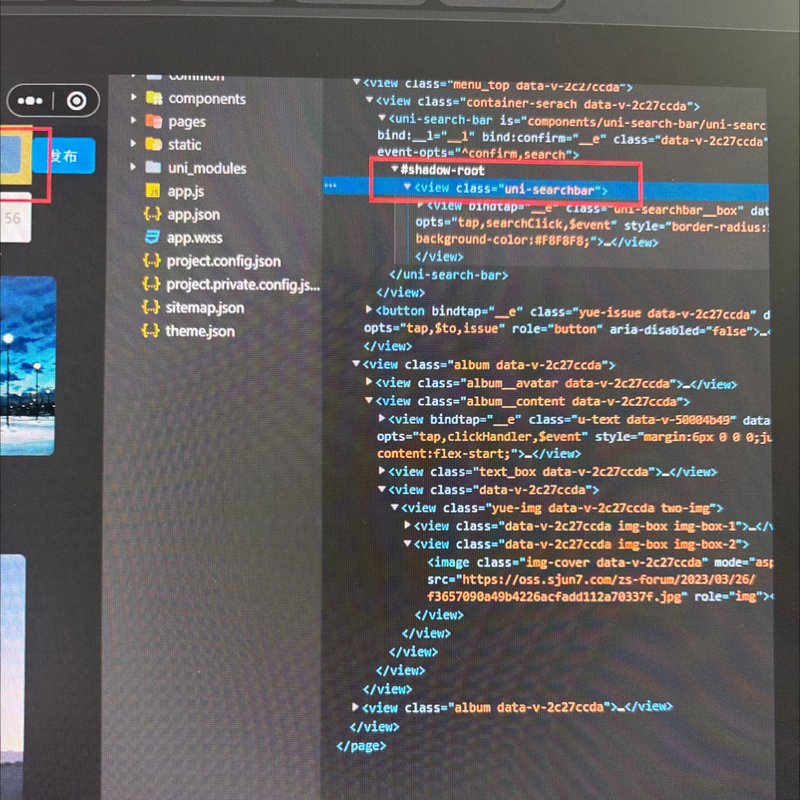The width and height of the screenshot is (800, 800).
Task: Click the pages folder icon
Action: click(x=153, y=121)
